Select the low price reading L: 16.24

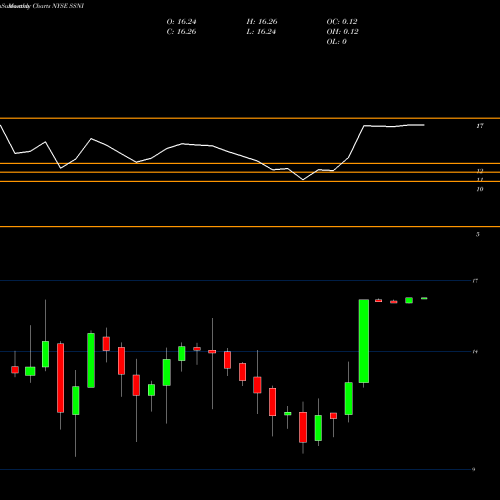pos(261,32)
